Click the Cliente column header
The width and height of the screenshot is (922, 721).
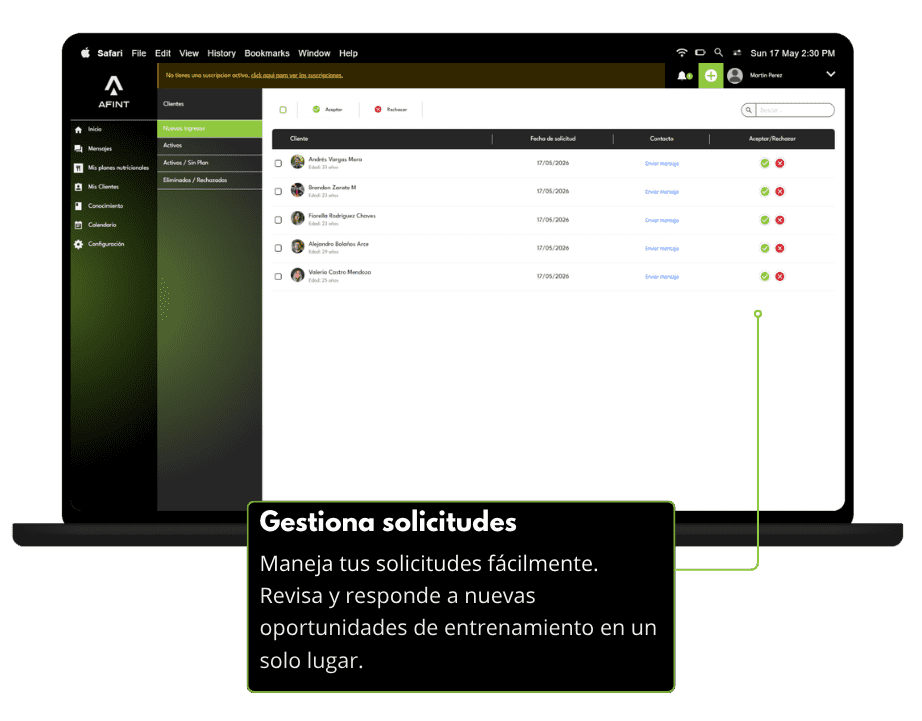(299, 139)
